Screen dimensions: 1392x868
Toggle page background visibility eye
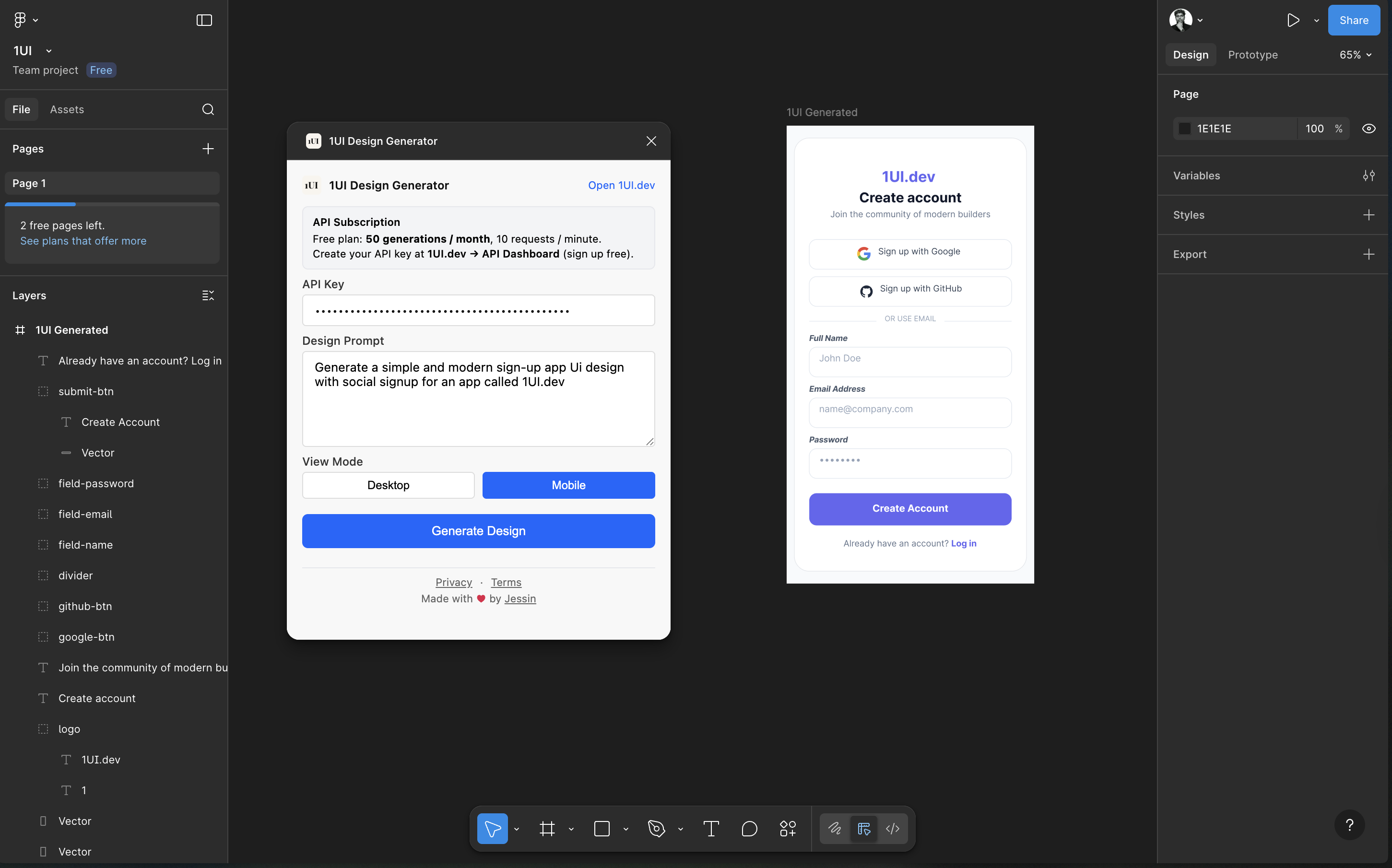coord(1368,129)
